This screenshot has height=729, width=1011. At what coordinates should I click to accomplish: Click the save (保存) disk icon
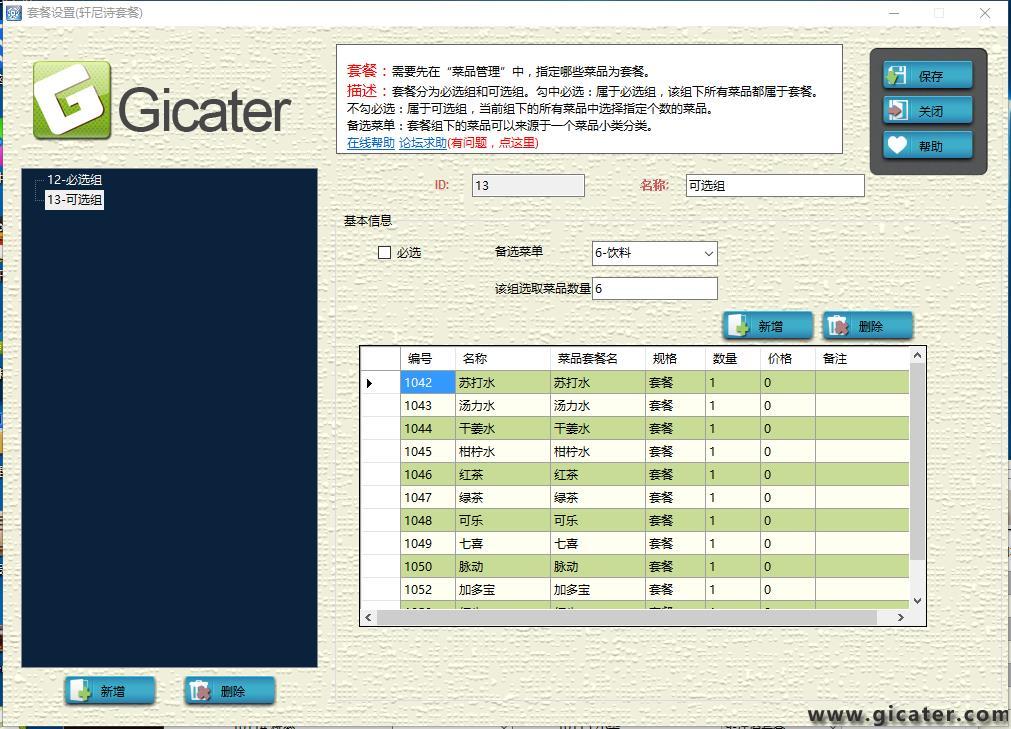tap(897, 75)
